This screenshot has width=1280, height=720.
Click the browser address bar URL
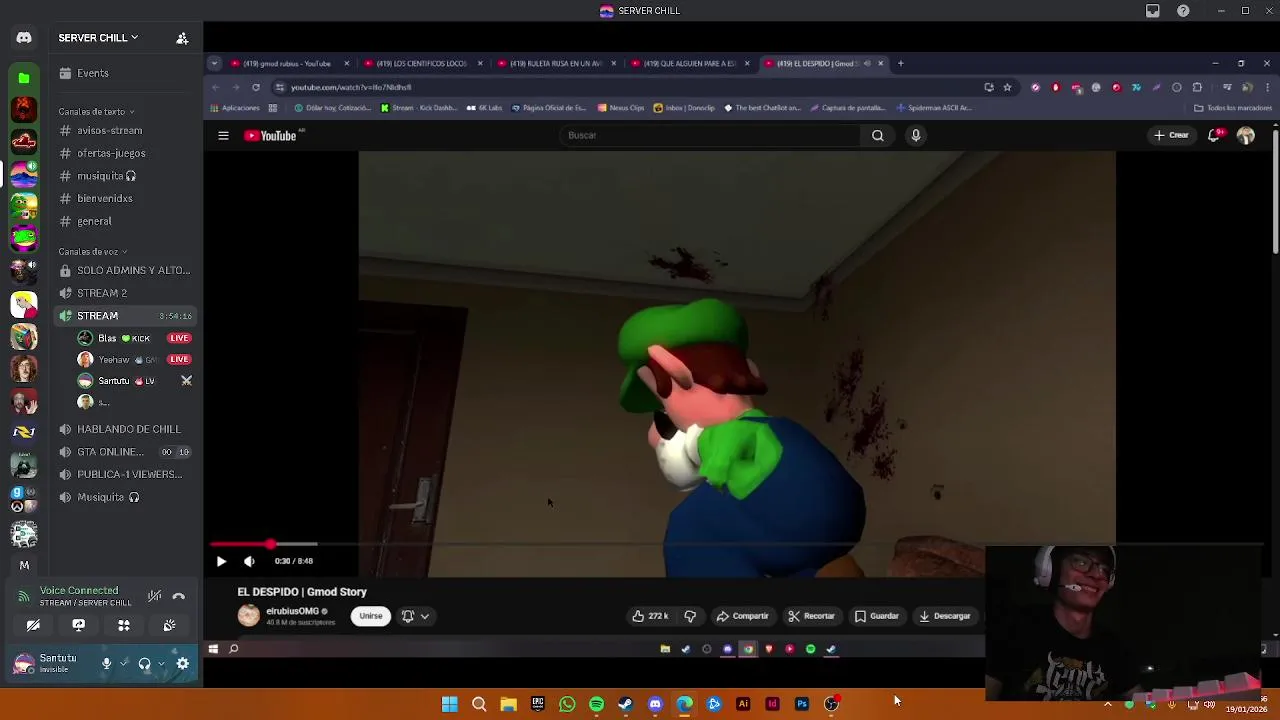coord(351,88)
